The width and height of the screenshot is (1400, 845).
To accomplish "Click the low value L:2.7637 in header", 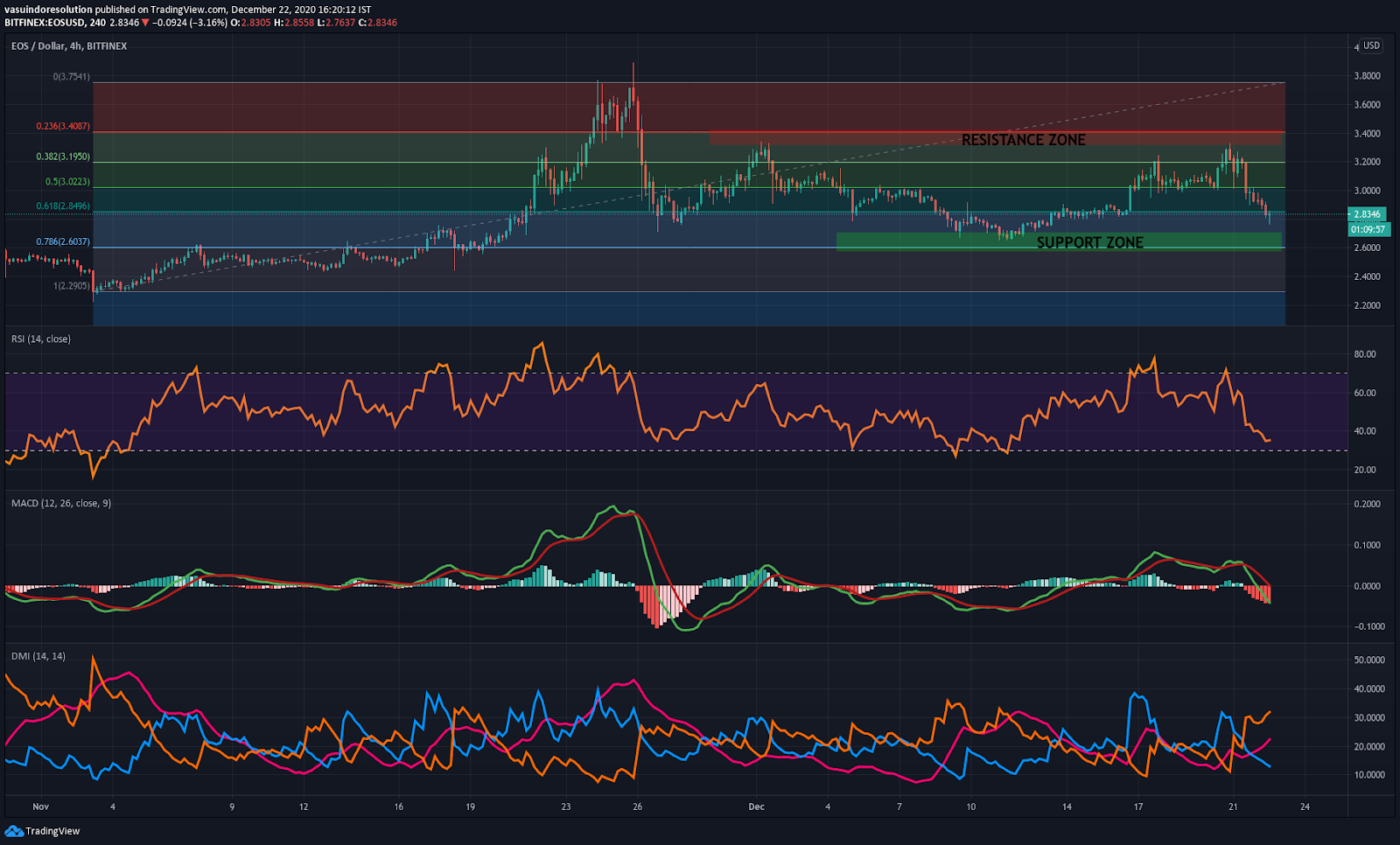I will pyautogui.click(x=336, y=23).
